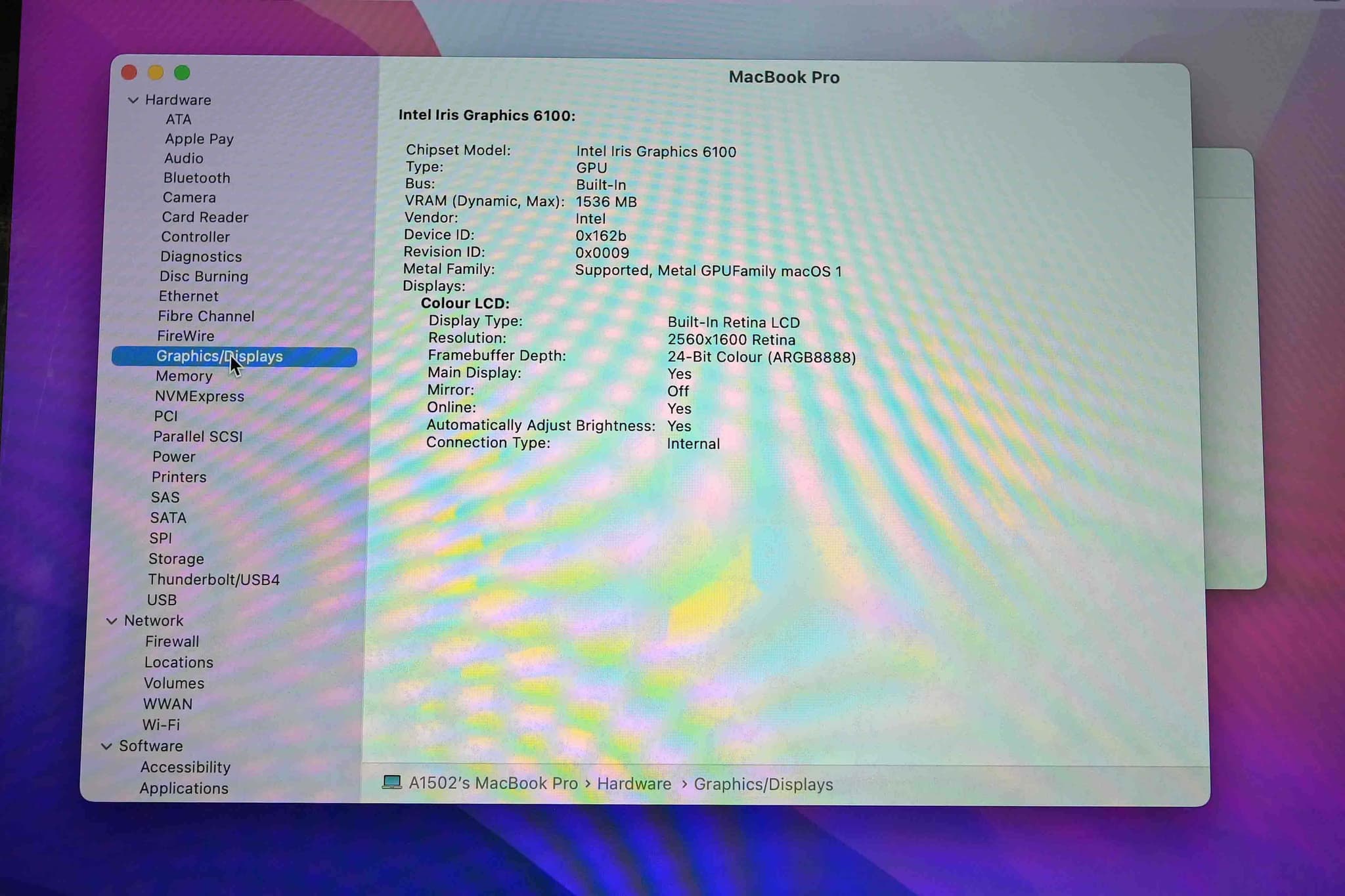Click the Revision ID value 0x0009
1345x896 pixels.
tap(602, 253)
